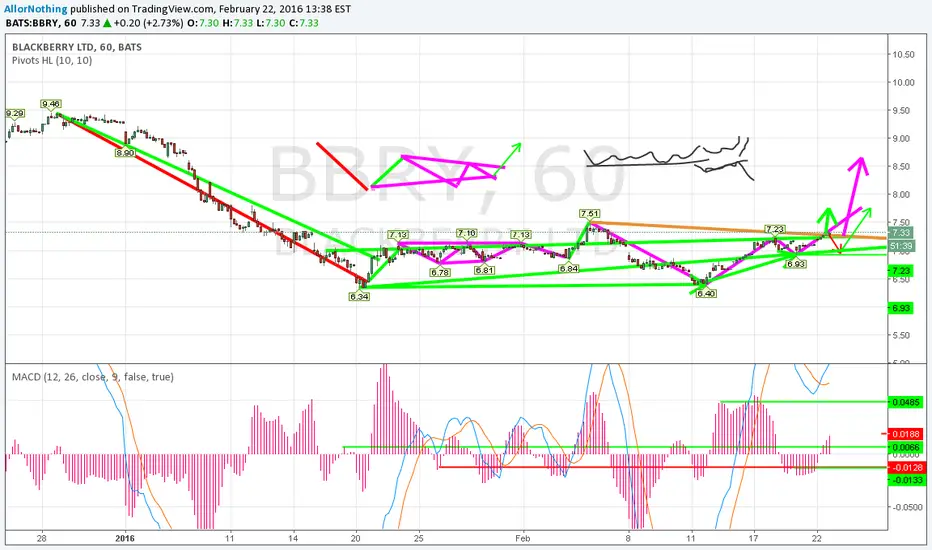Select the red horizontal line in MACD pane
Viewport: 932px width, 550px height.
pyautogui.click(x=662, y=467)
